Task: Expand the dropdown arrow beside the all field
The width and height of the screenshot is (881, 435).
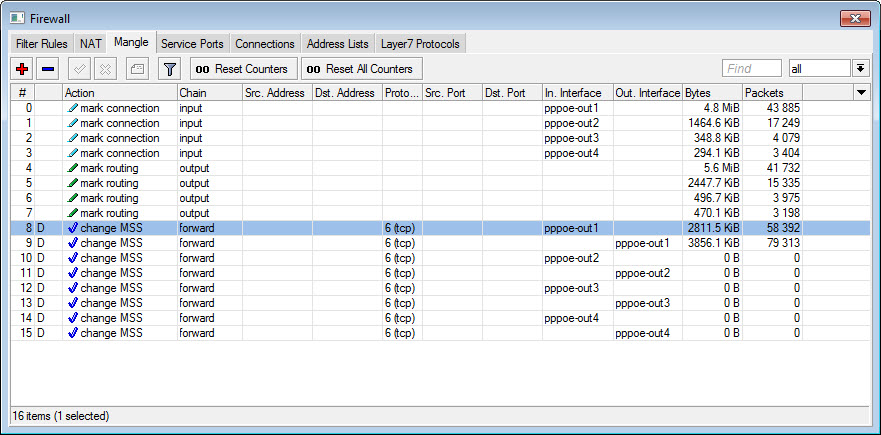Action: (x=860, y=69)
